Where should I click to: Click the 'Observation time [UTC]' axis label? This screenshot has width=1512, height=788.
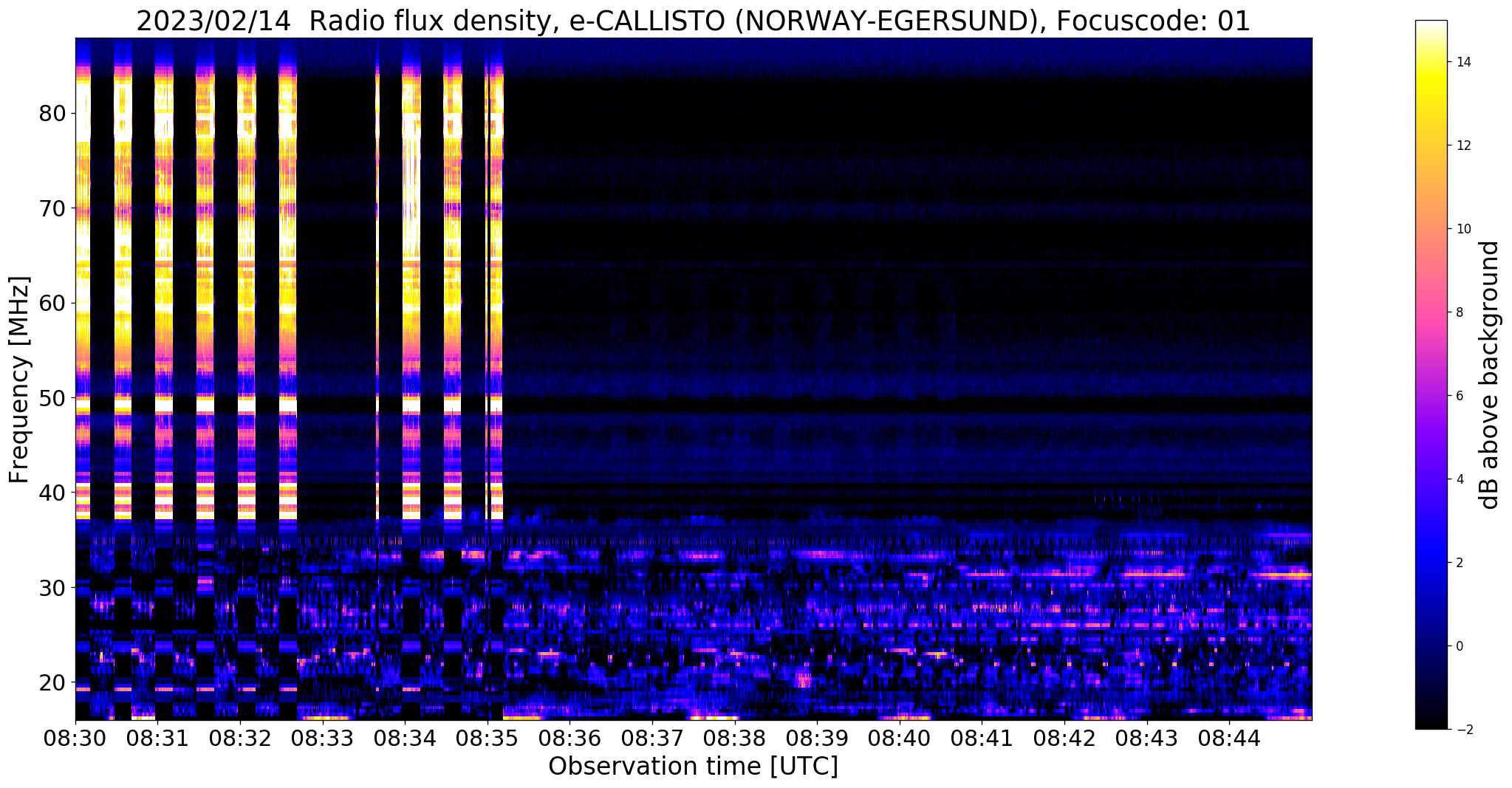pos(693,767)
